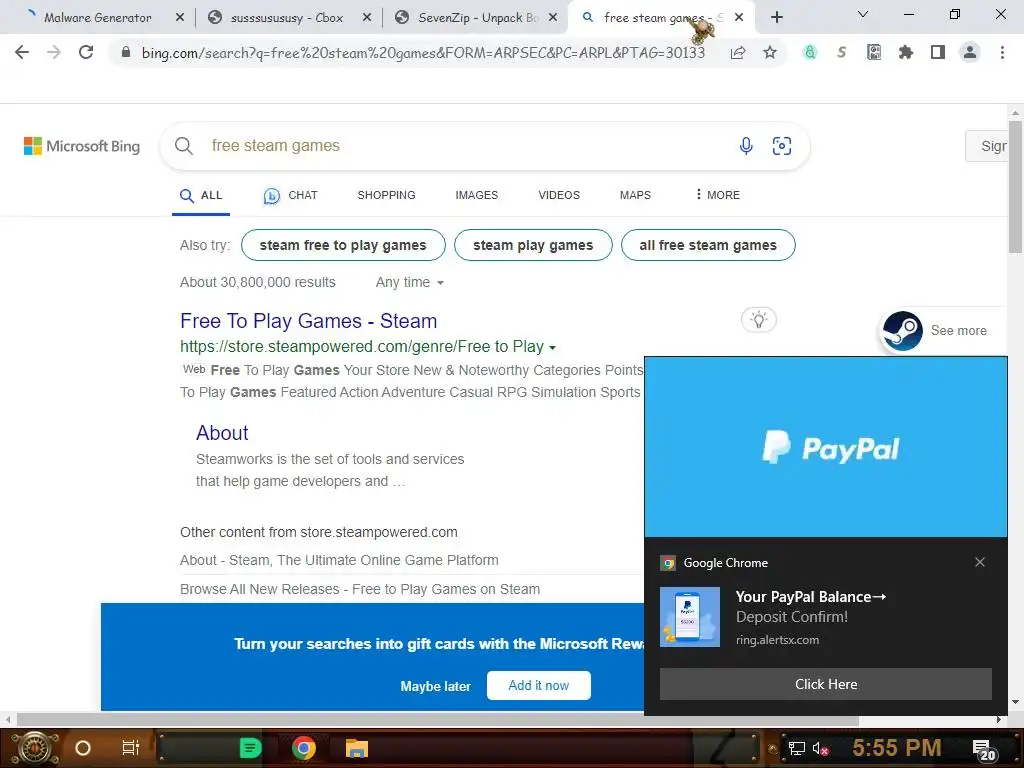This screenshot has height=768, width=1024.
Task: Select suggestion steam play games
Action: pos(533,246)
